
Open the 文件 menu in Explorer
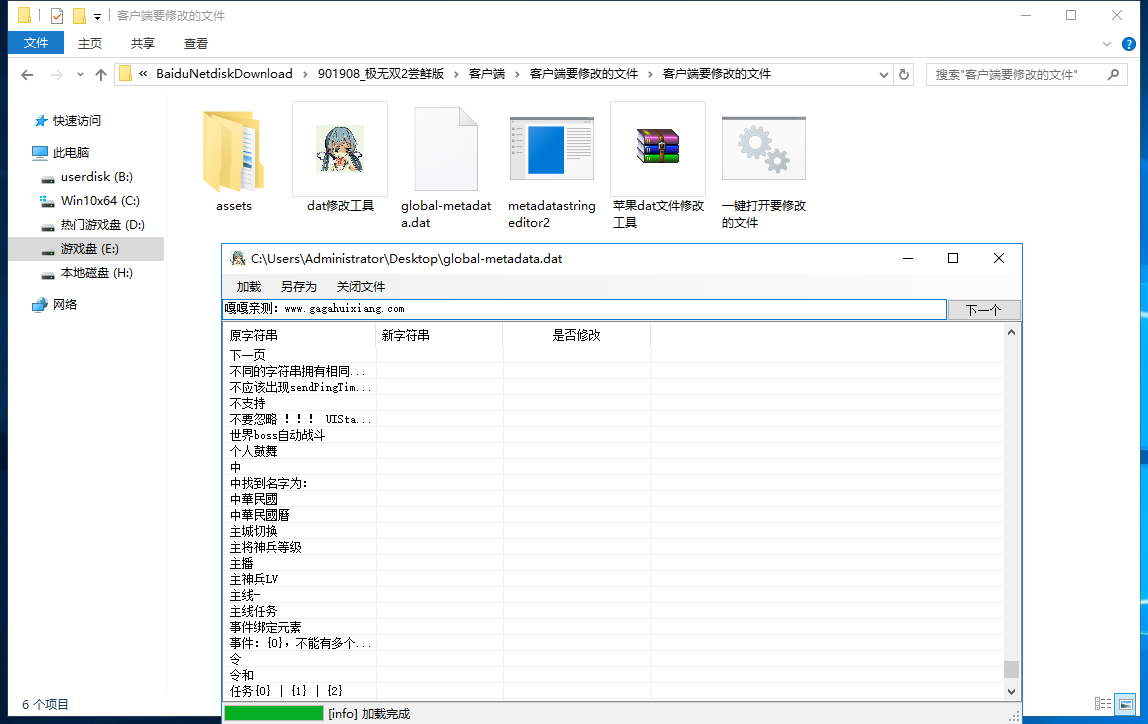click(36, 43)
